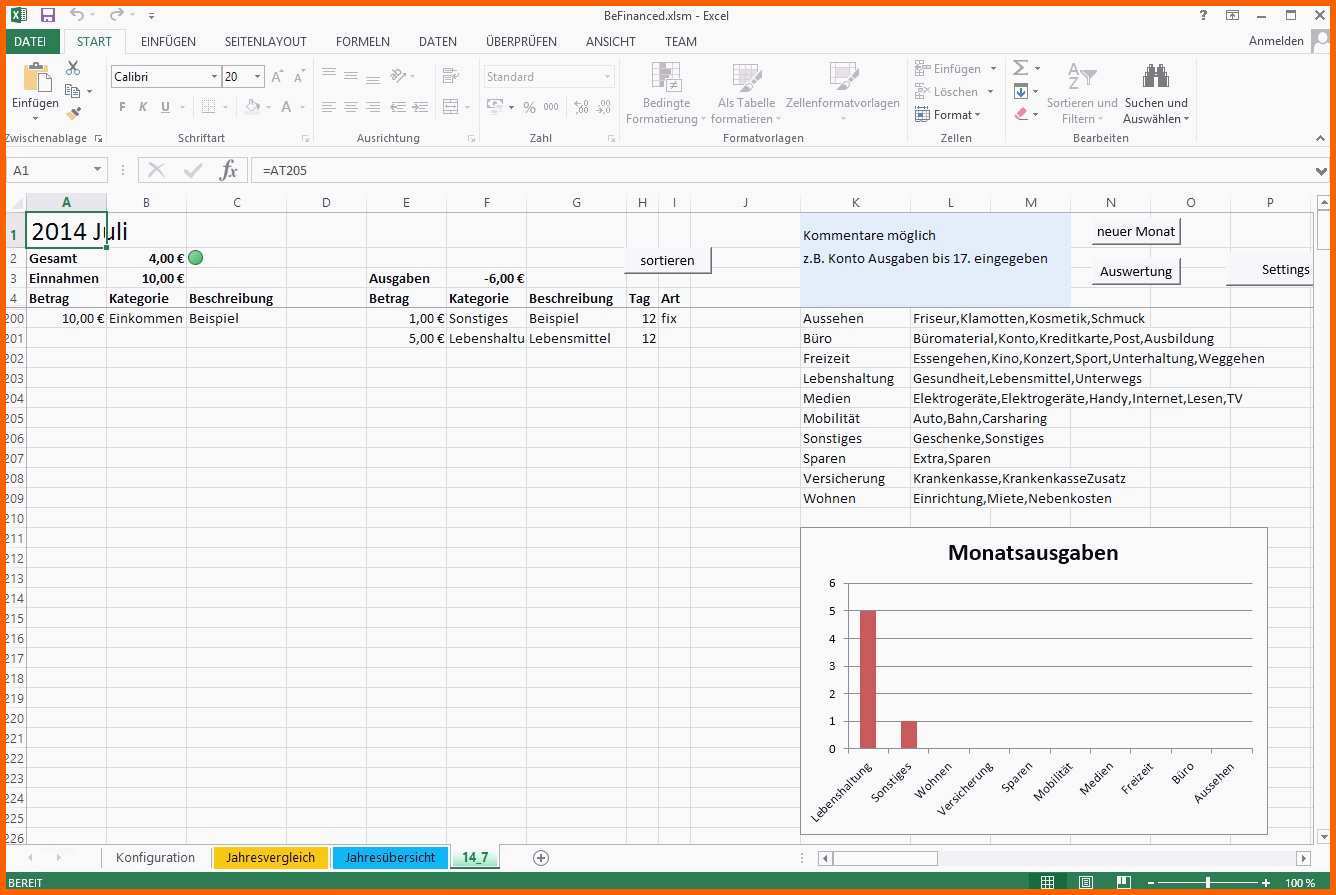1336x895 pixels.
Task: Click the Einfügen clipboard paste icon
Action: (36, 78)
